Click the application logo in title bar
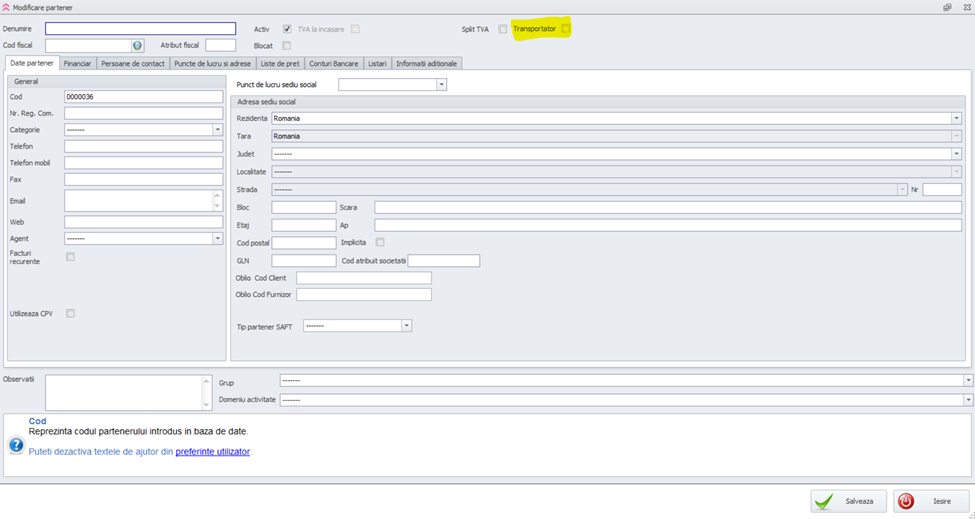 [6, 7]
